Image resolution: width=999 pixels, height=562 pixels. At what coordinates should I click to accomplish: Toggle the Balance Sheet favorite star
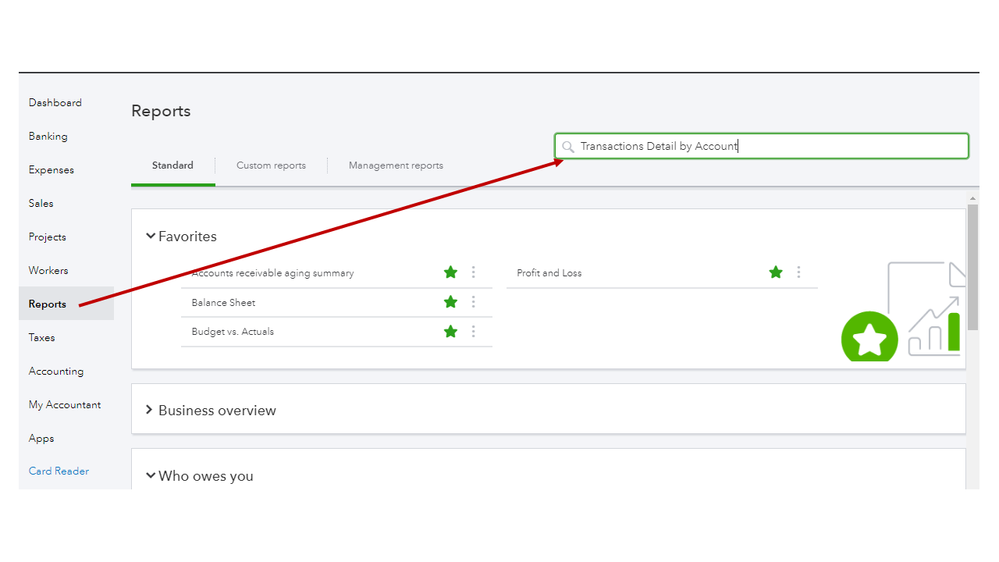[x=451, y=302]
